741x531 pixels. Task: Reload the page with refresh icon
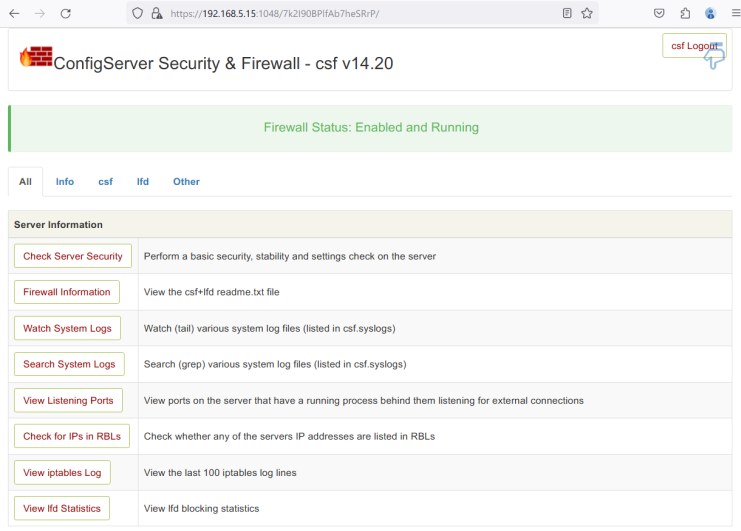point(66,13)
